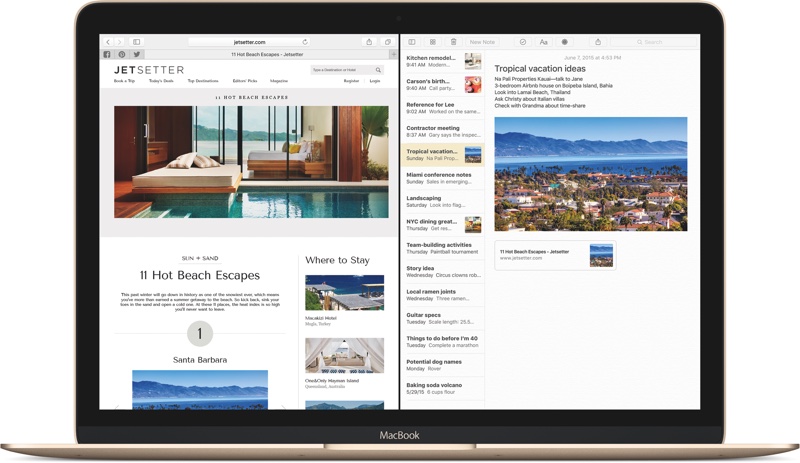Open the Notes share dropdown

(x=598, y=42)
